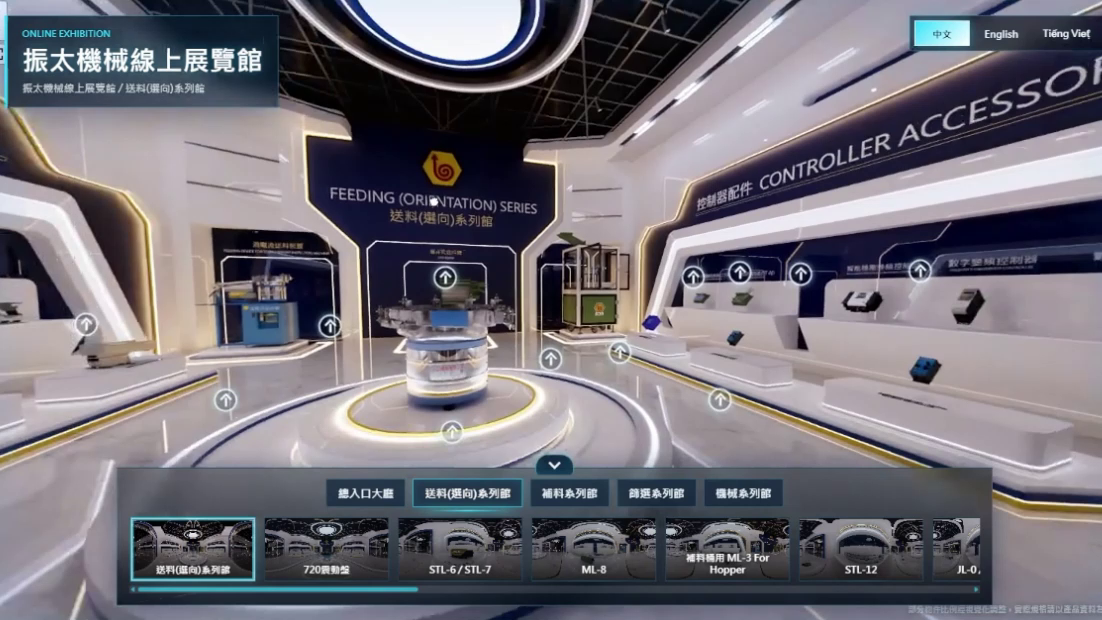
Task: Click the hotspot arrow at the front of the central pedestal
Action: click(452, 432)
